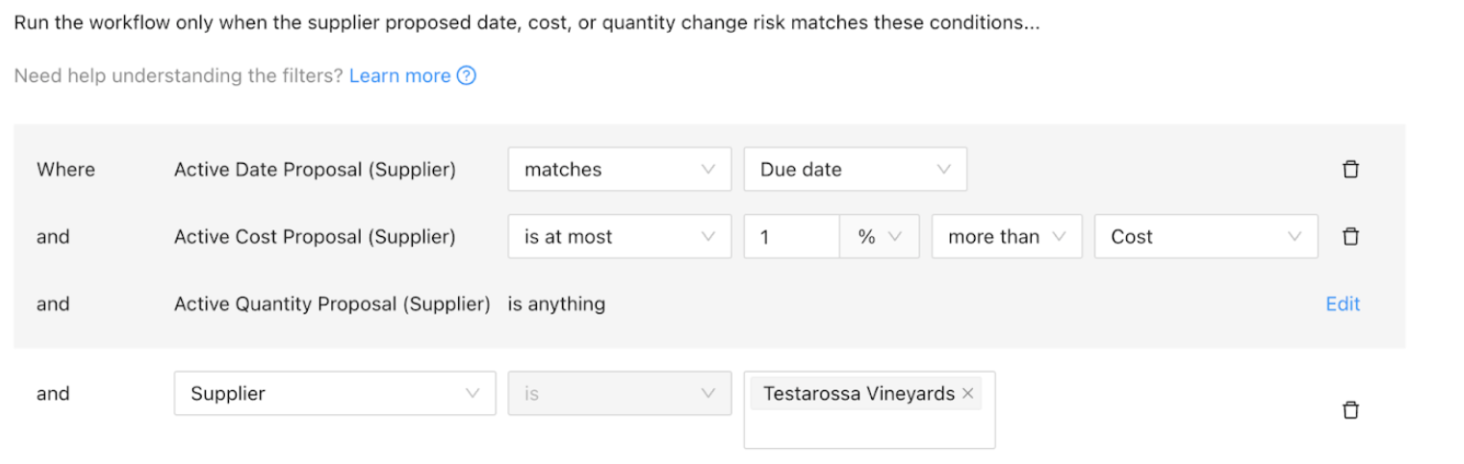Click inside the supplier tags input box
This screenshot has height=464, width=1464.
(x=869, y=430)
